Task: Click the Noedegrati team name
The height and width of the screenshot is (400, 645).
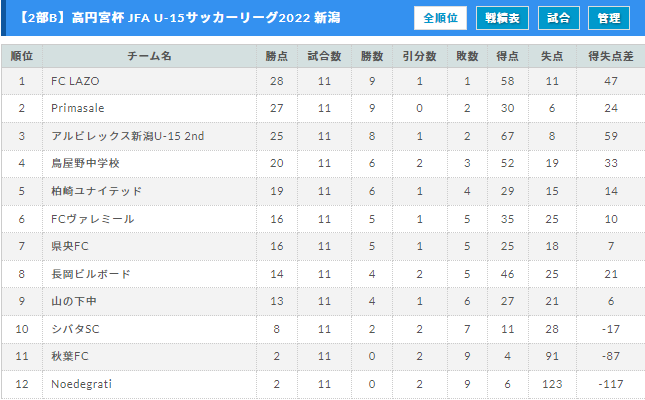Action: pos(81,384)
